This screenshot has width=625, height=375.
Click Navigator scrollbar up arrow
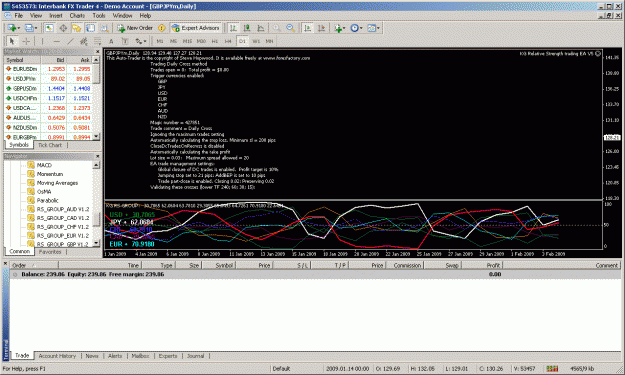coord(96,165)
